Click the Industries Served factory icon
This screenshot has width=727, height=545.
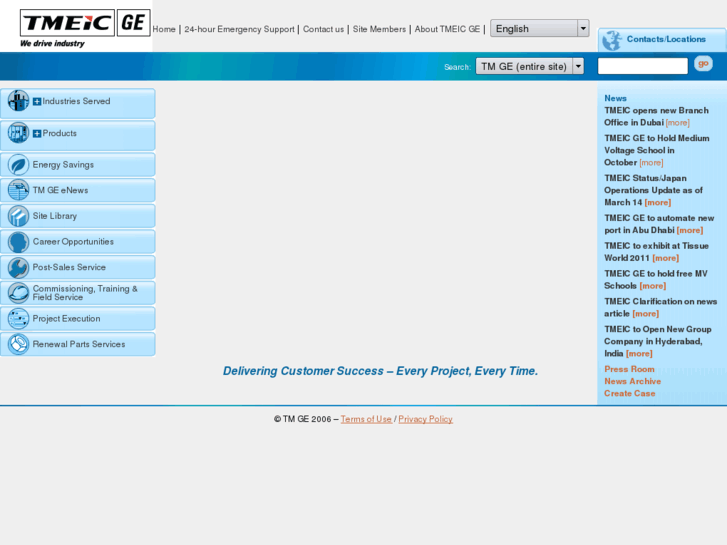point(18,101)
